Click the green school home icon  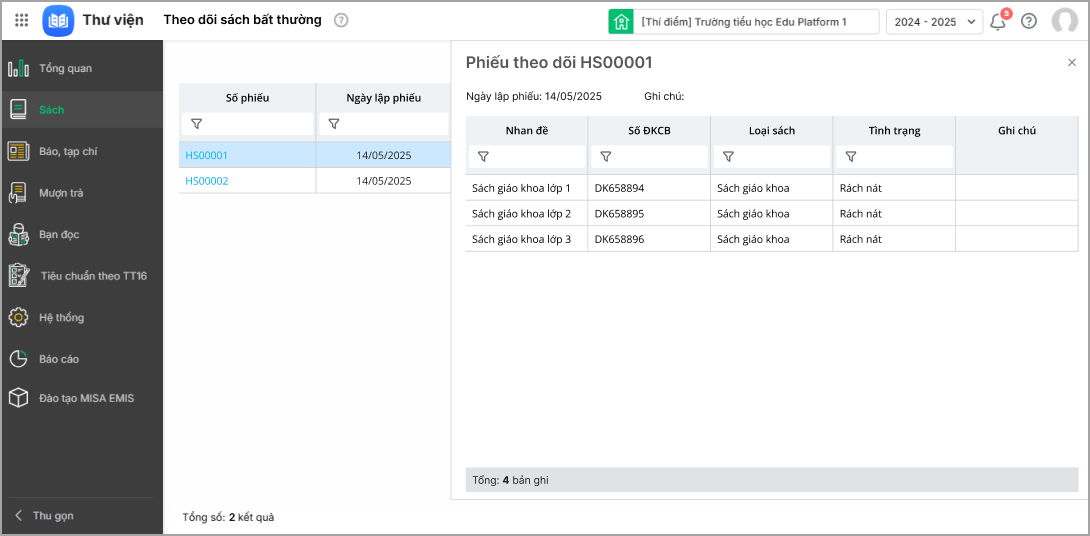click(621, 21)
